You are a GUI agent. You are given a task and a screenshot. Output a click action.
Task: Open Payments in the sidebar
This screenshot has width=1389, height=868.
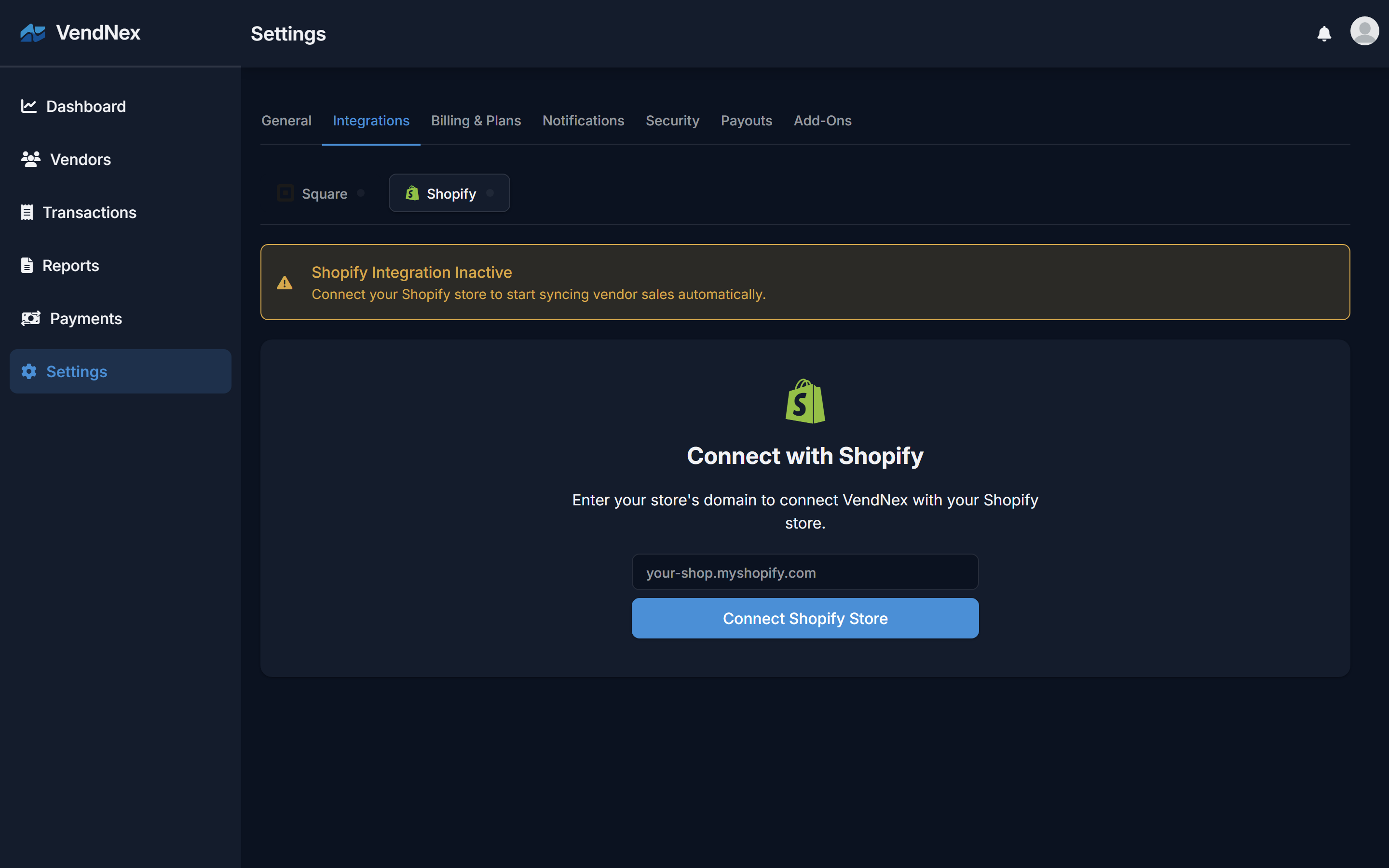[x=121, y=318]
